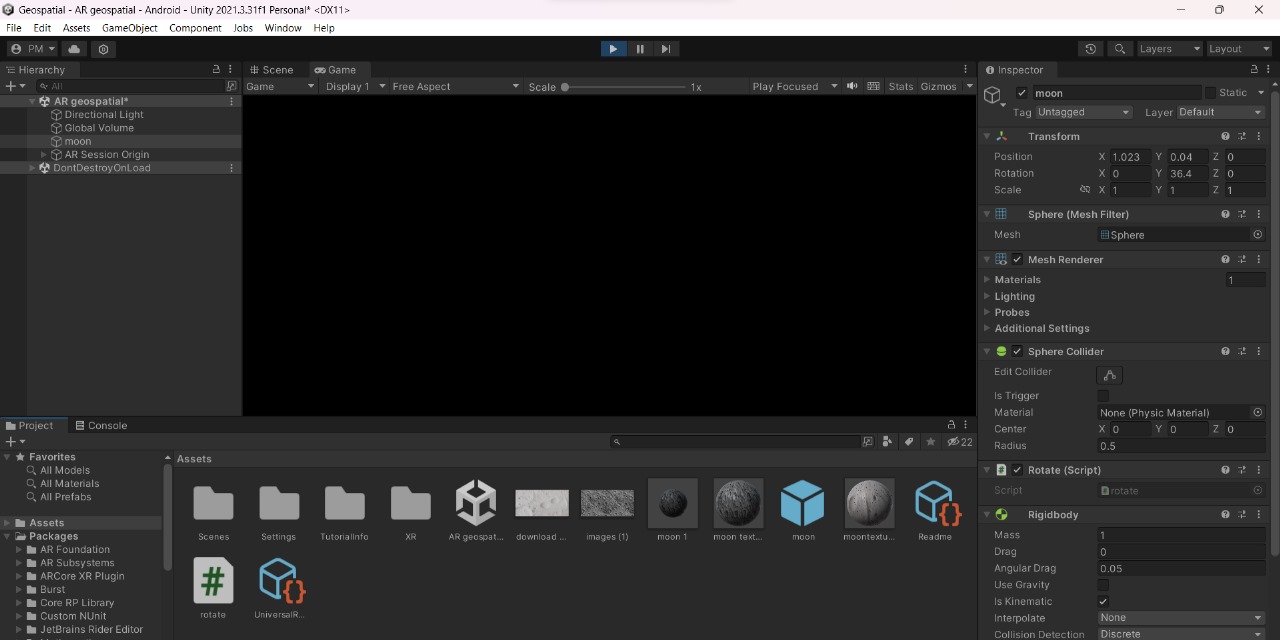The image size is (1280, 640).
Task: Open Sphere Collider help icon
Action: click(1225, 351)
